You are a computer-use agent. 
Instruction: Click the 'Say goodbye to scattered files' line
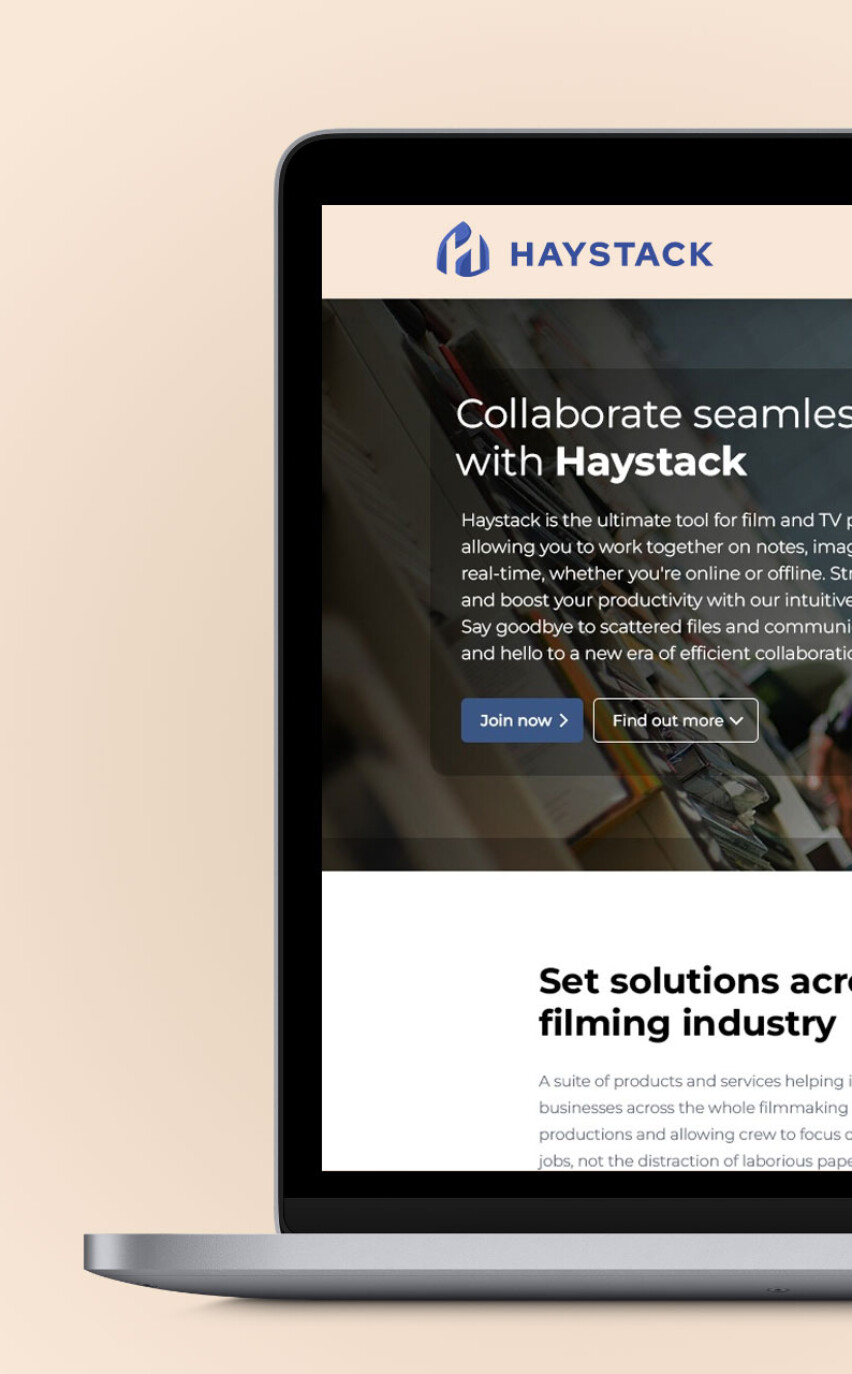tap(656, 627)
